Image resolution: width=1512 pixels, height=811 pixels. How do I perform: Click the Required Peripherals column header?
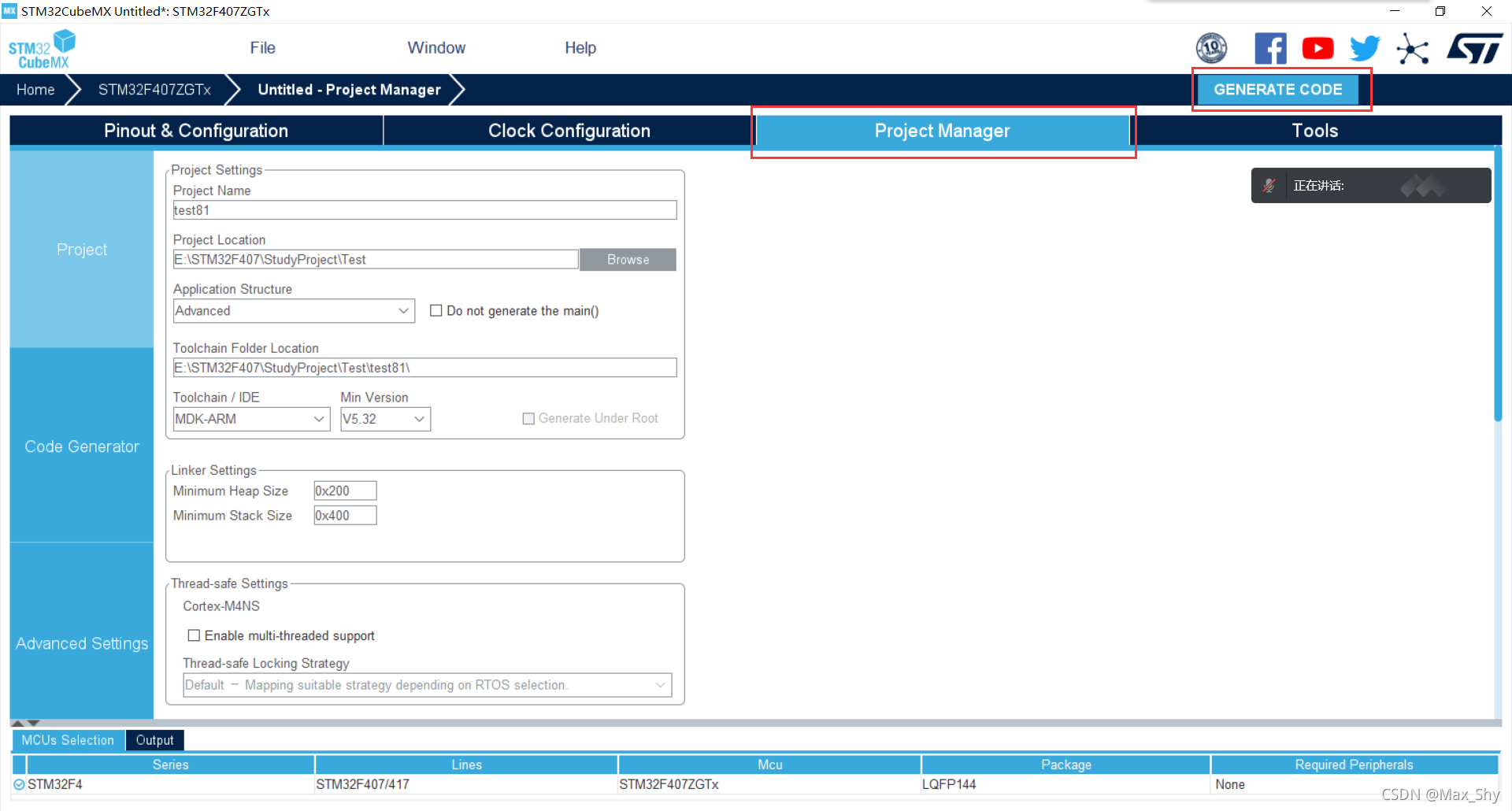tap(1354, 765)
